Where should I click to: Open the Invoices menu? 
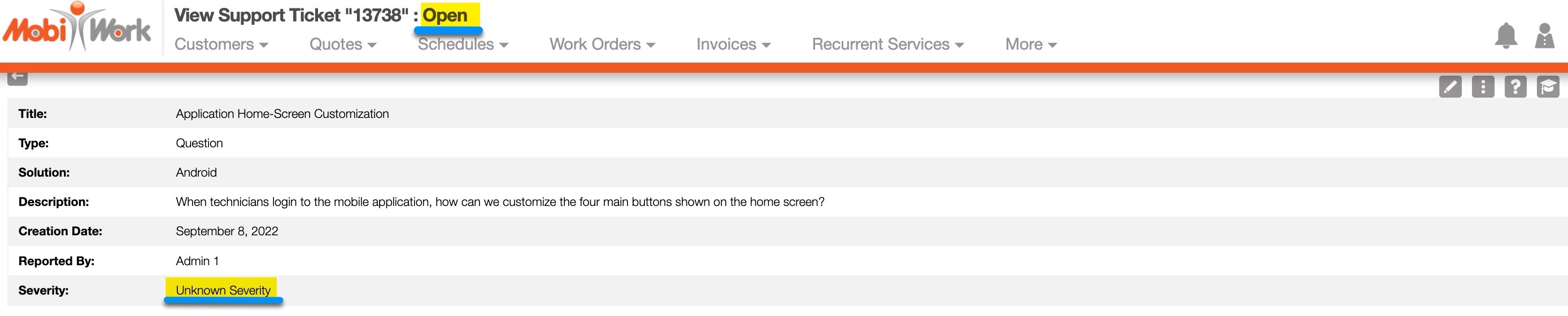(x=733, y=45)
